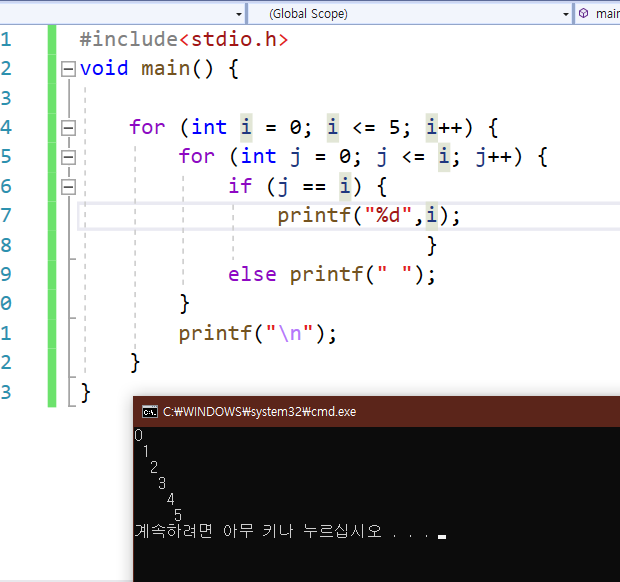This screenshot has width=620, height=582.
Task: Open the project dropdown arrow left of Global Scope
Action: pos(238,15)
